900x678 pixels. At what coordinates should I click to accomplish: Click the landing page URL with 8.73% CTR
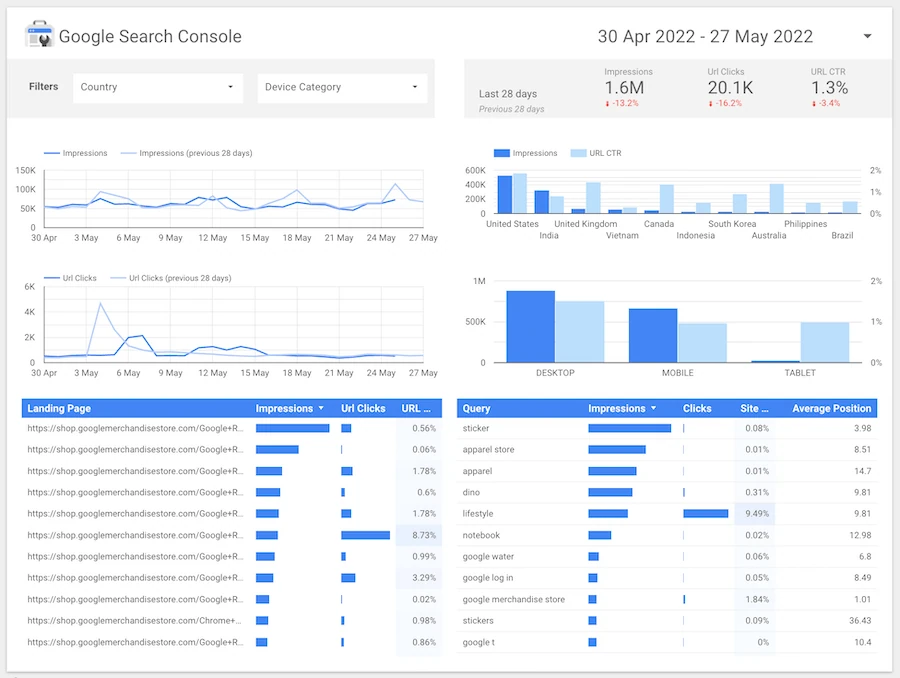[135, 535]
